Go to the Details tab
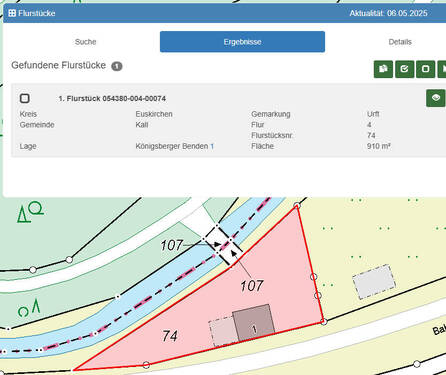 (400, 42)
